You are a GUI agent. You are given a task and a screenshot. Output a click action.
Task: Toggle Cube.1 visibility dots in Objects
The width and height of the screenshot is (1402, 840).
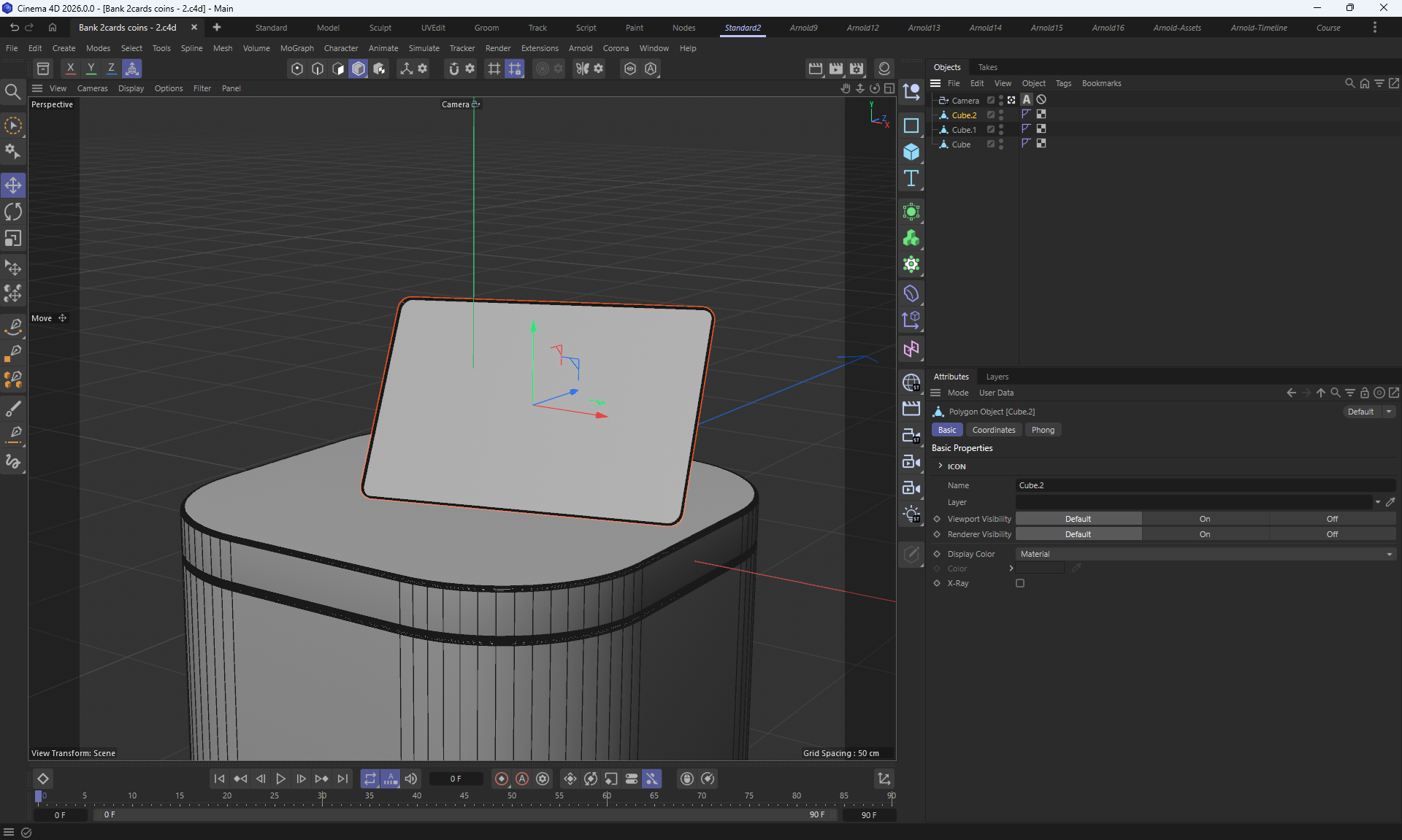coord(1001,129)
